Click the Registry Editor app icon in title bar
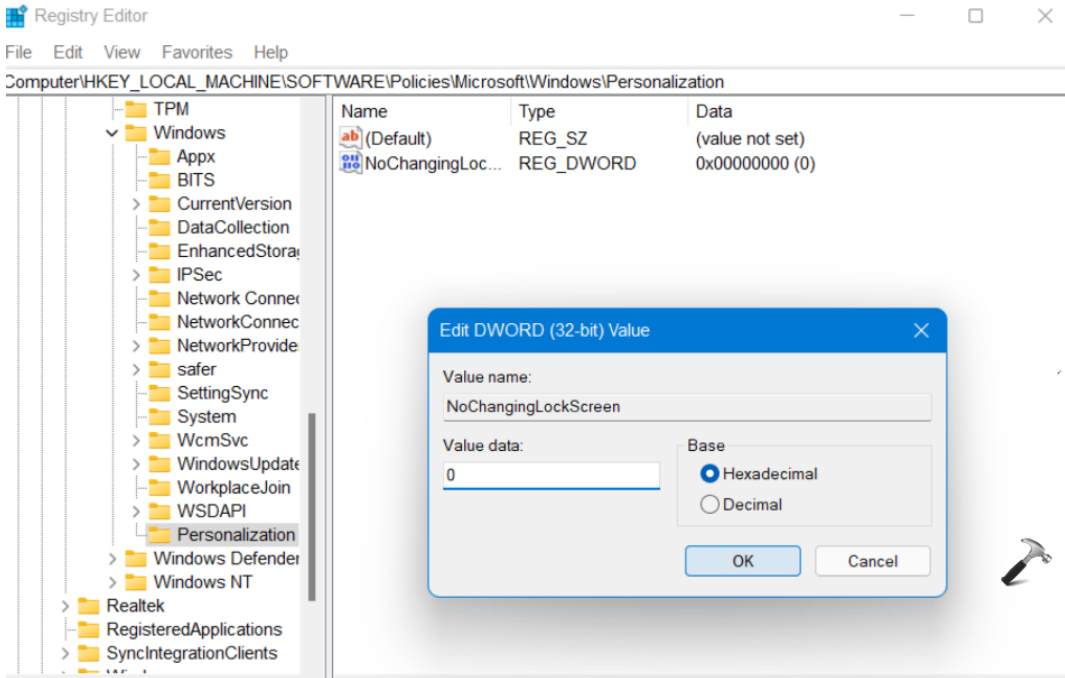 tap(16, 16)
